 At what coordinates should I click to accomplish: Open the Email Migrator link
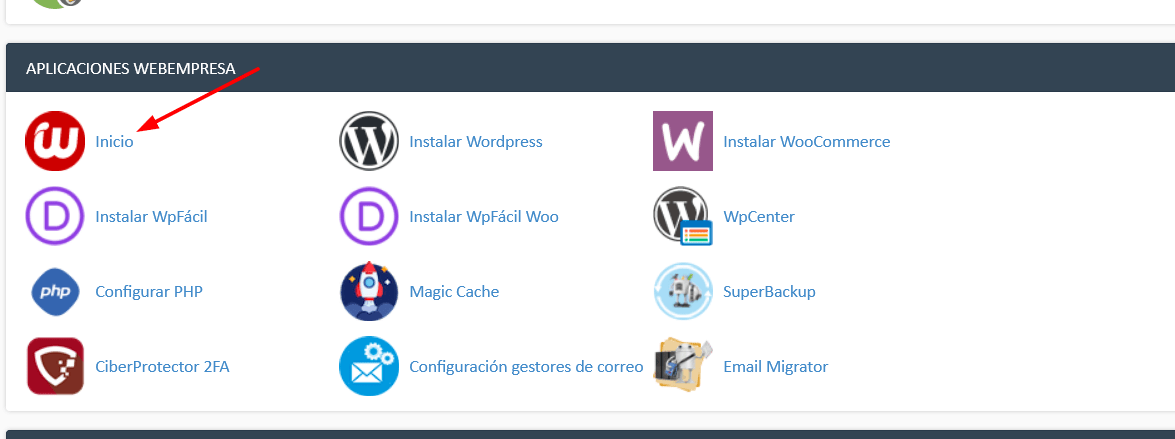tap(776, 367)
